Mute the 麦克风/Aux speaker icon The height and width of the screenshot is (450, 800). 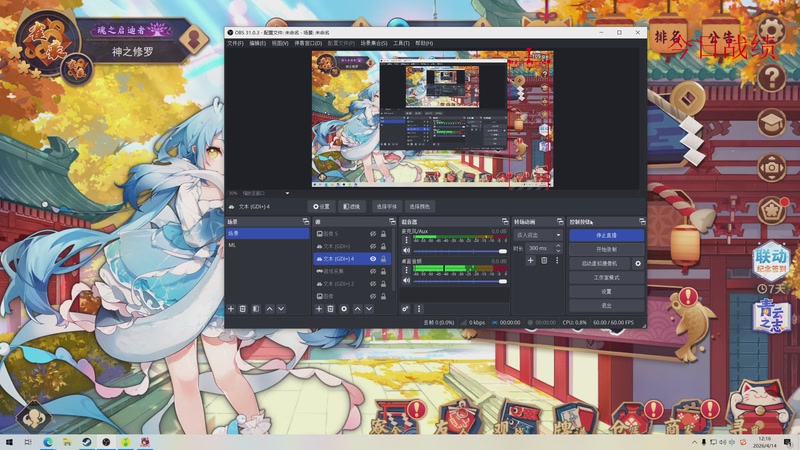point(406,251)
